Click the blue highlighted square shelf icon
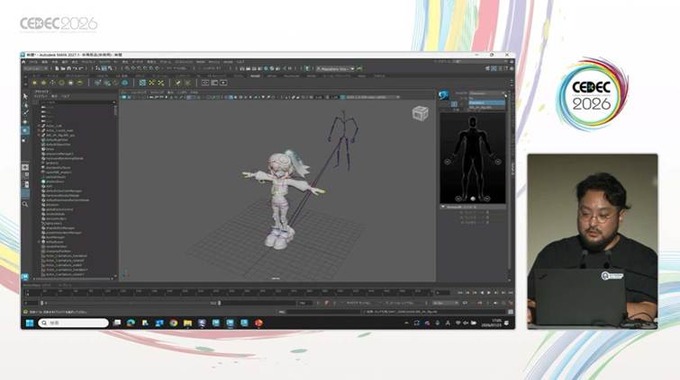 142,82
